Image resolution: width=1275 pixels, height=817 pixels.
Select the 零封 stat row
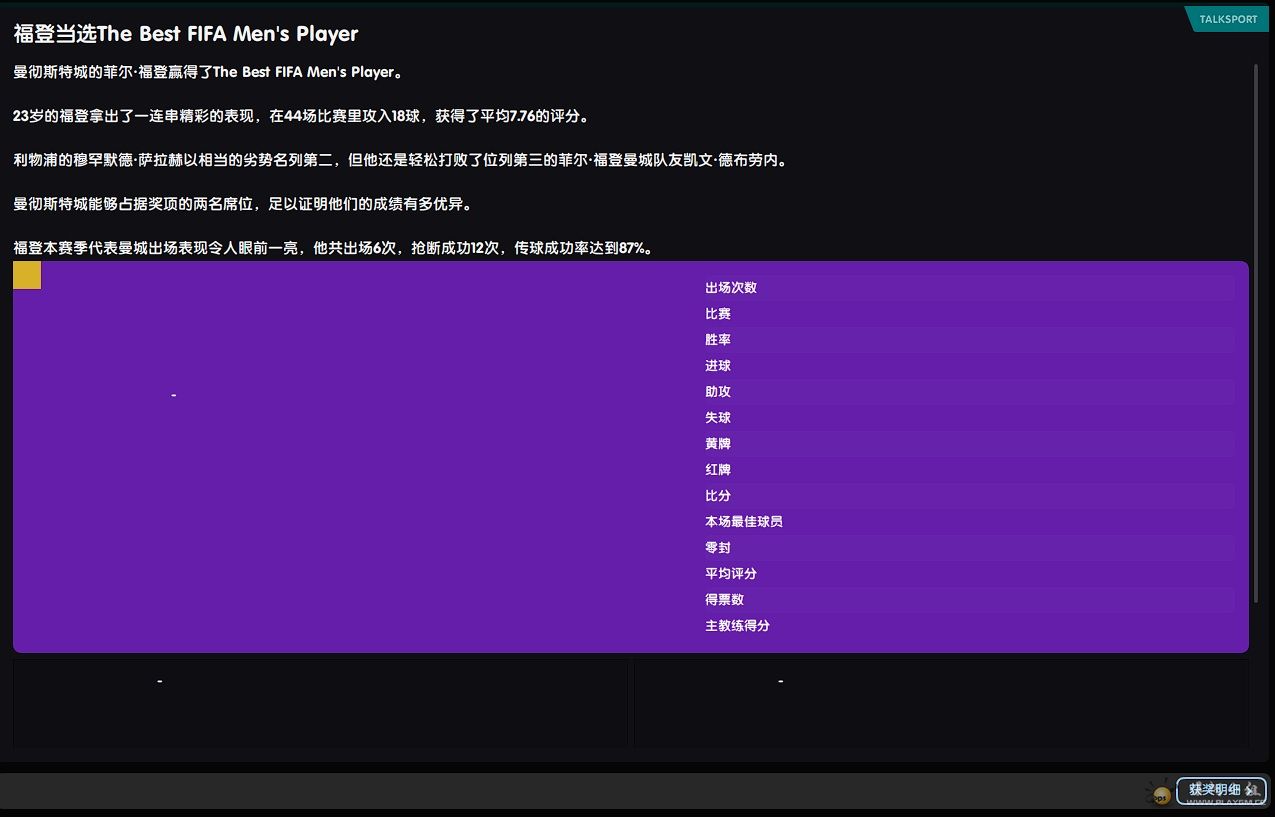pos(968,548)
